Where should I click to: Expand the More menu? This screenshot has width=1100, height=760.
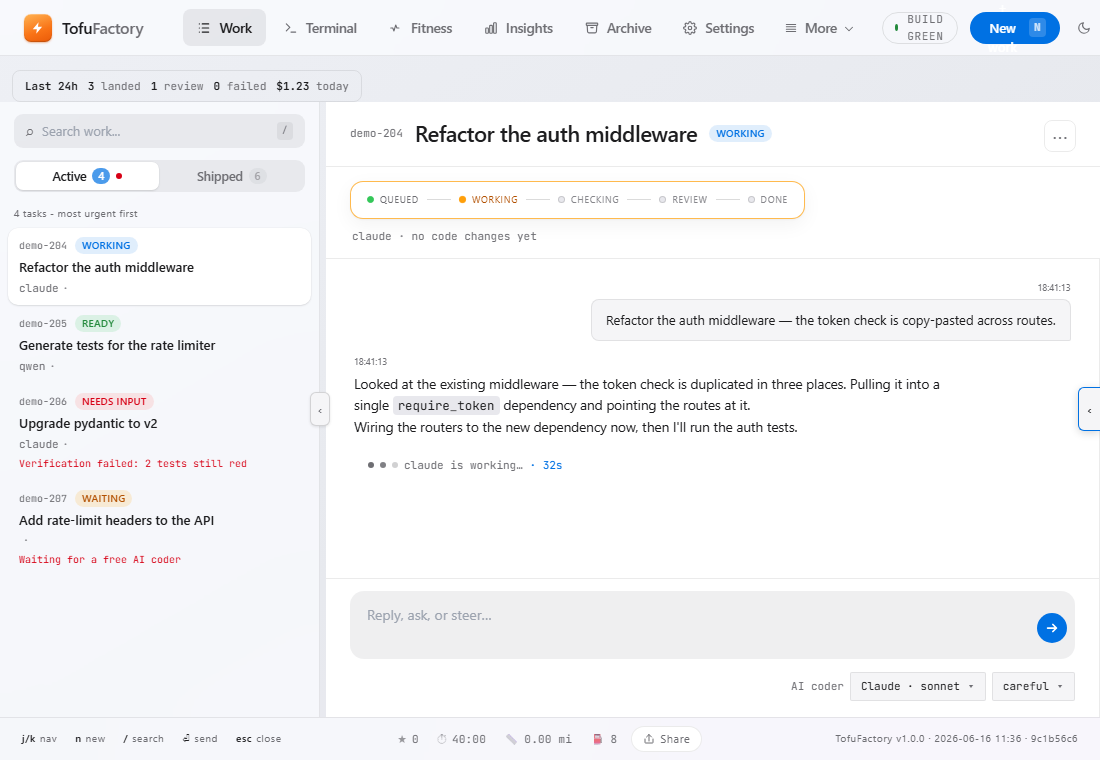[819, 28]
